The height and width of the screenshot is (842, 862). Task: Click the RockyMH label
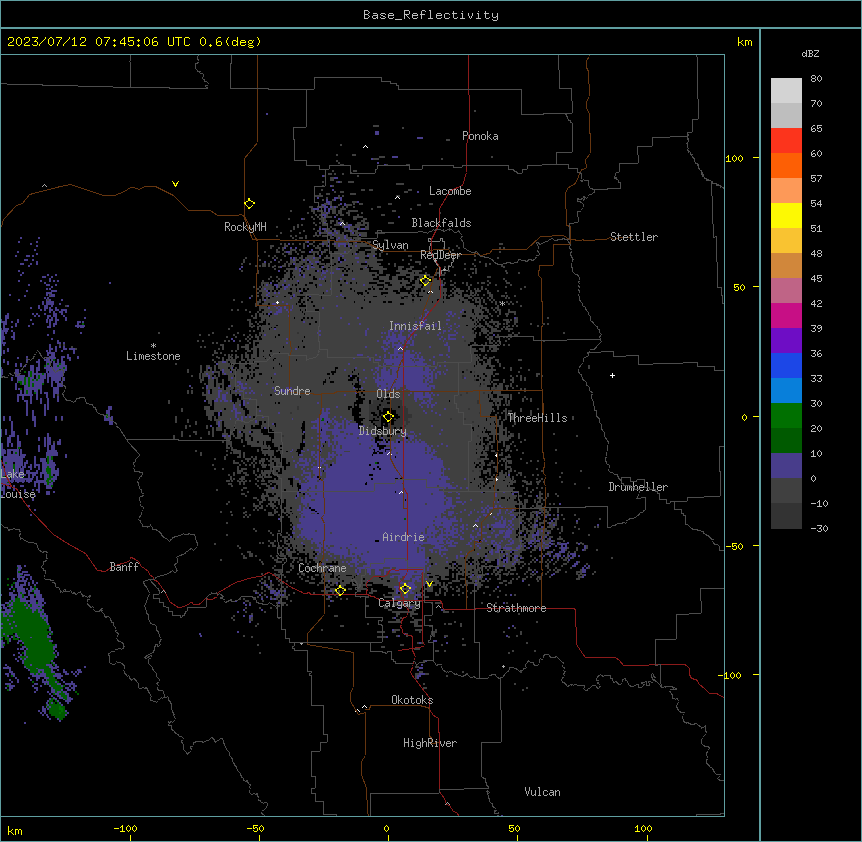point(245,227)
